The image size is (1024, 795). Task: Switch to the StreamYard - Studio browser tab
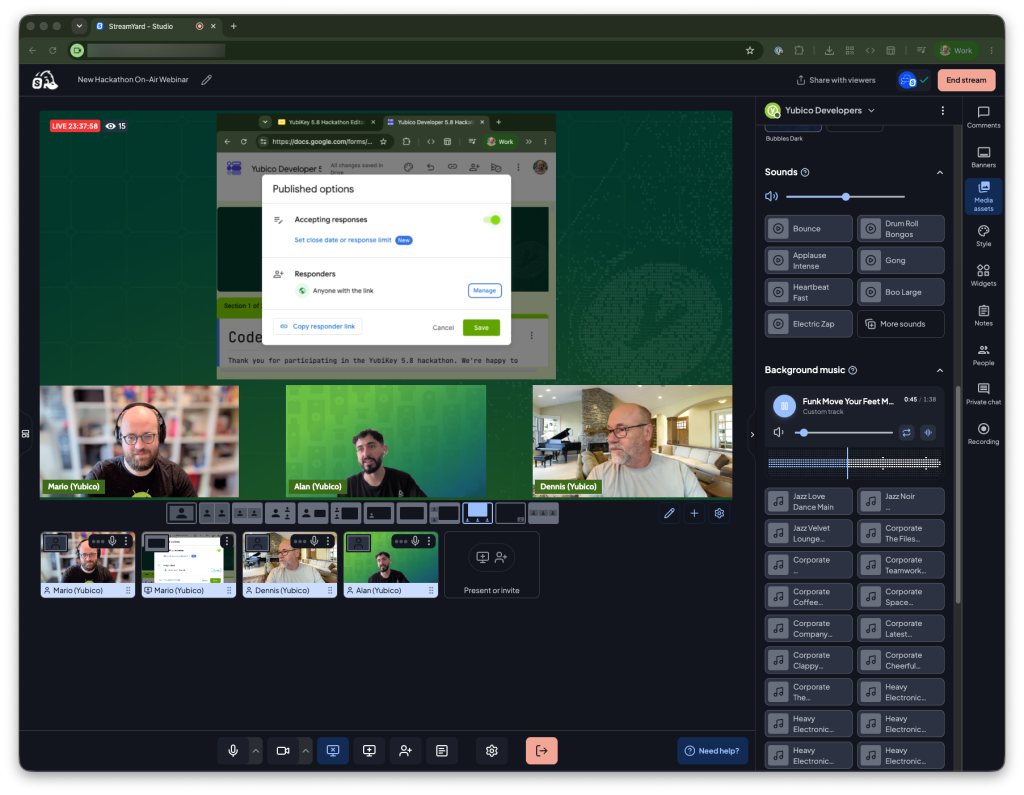click(155, 26)
